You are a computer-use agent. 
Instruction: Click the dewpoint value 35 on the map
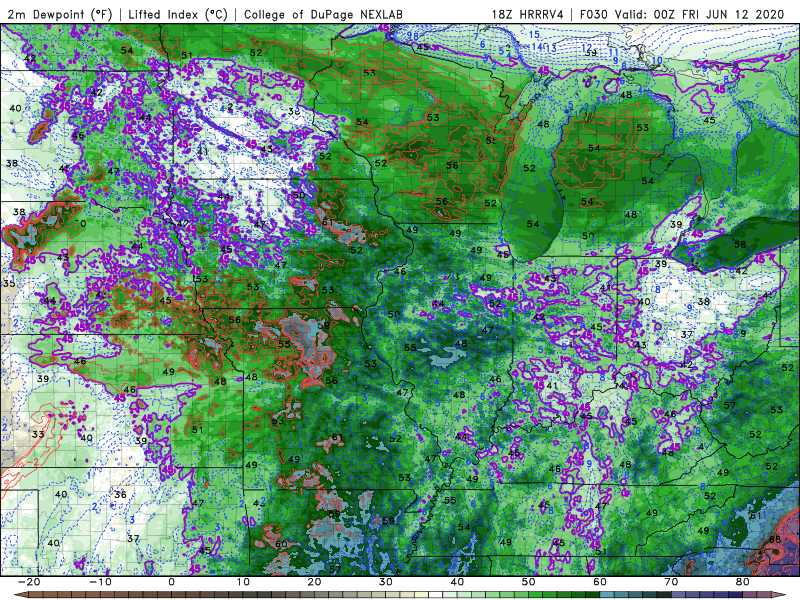pyautogui.click(x=9, y=284)
